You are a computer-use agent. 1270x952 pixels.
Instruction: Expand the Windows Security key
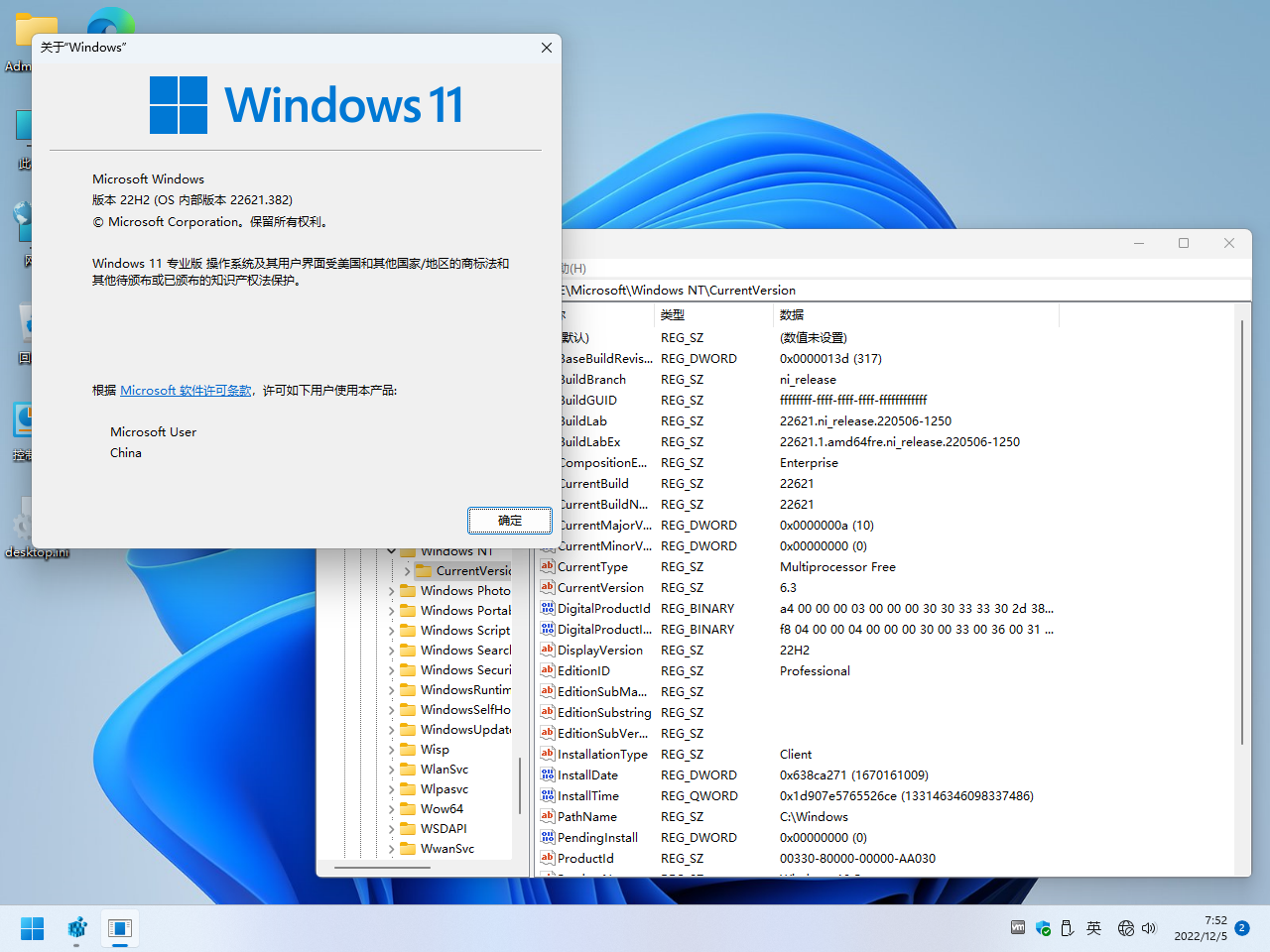point(391,670)
